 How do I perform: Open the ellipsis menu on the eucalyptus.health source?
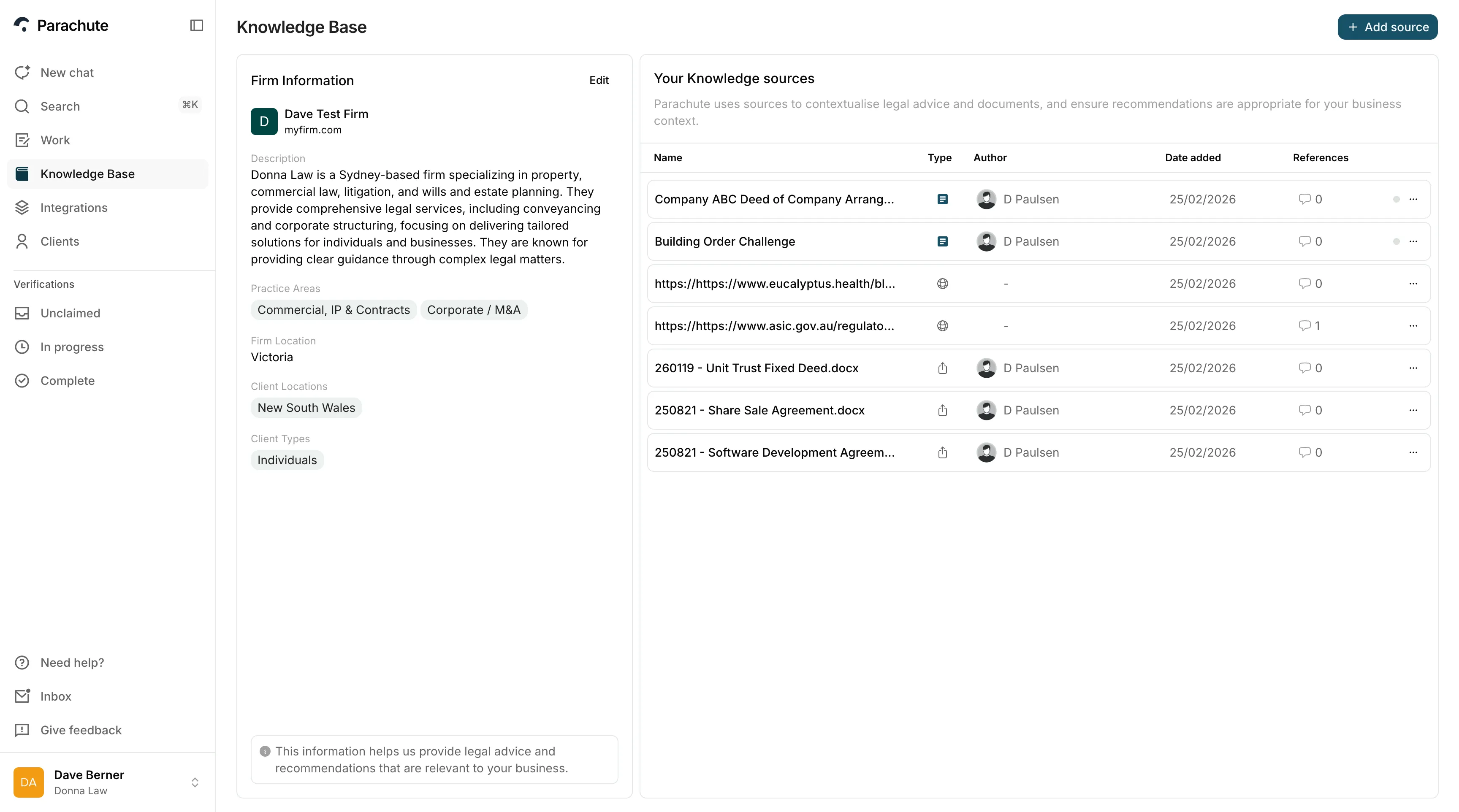[x=1413, y=284]
